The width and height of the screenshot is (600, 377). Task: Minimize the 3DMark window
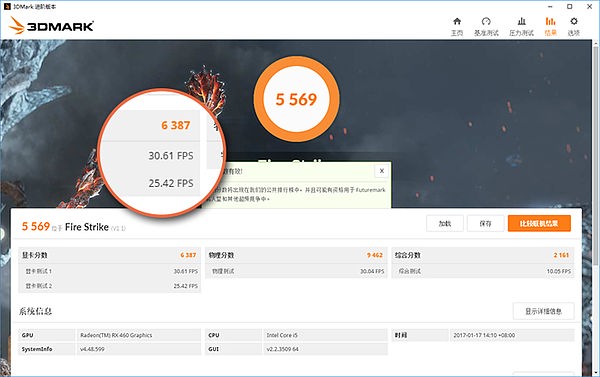click(550, 7)
